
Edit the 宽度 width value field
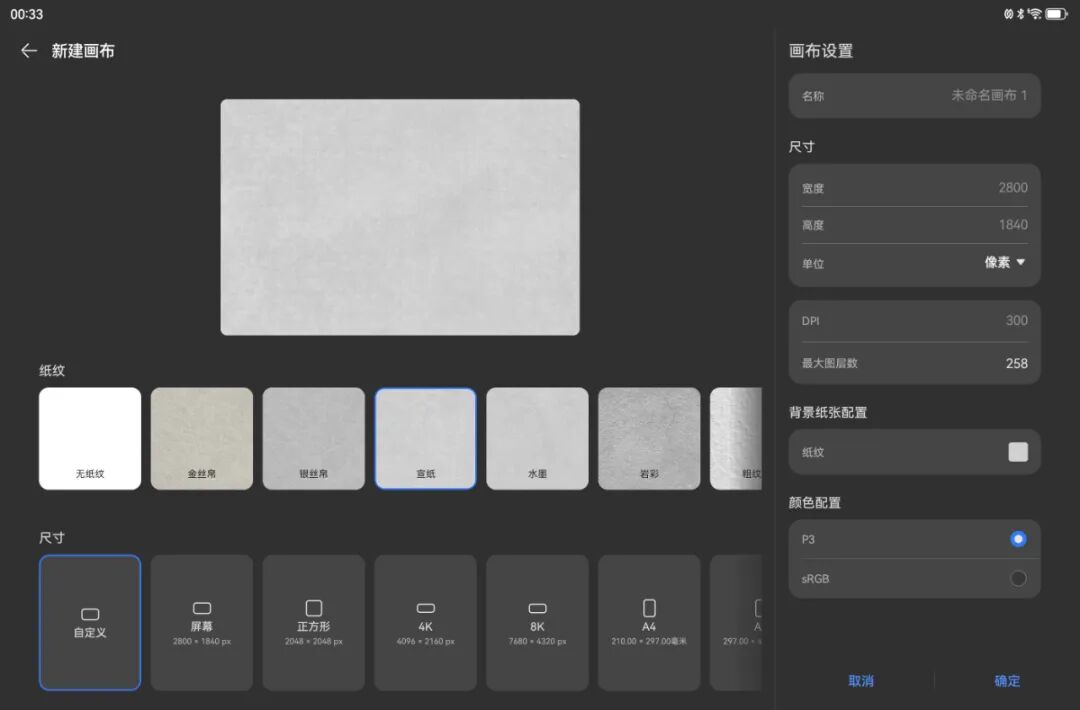tap(915, 187)
